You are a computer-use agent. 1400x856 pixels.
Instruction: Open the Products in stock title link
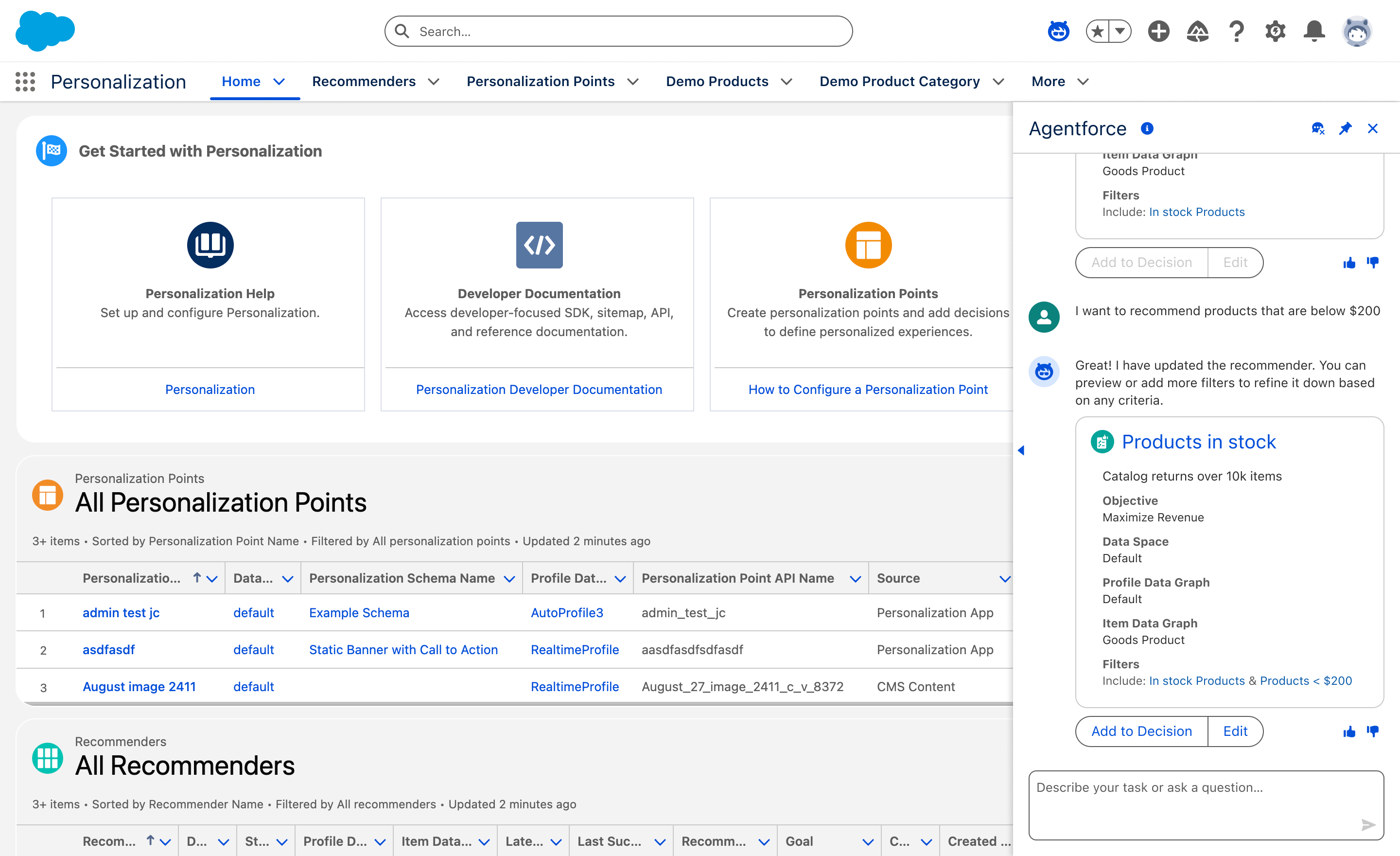point(1199,442)
